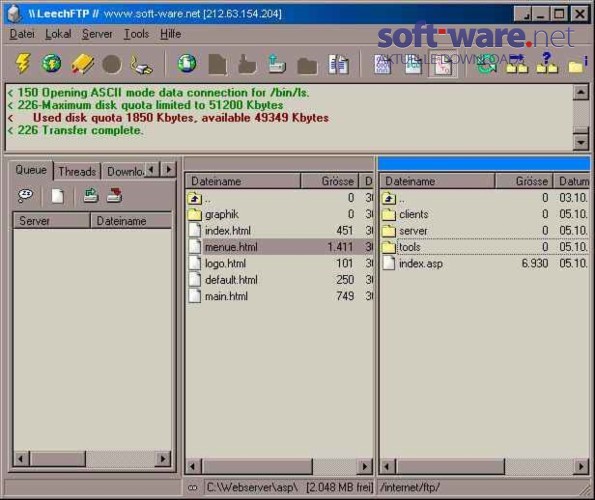Click the cable plug disconnect icon
The height and width of the screenshot is (500, 595).
pos(141,64)
